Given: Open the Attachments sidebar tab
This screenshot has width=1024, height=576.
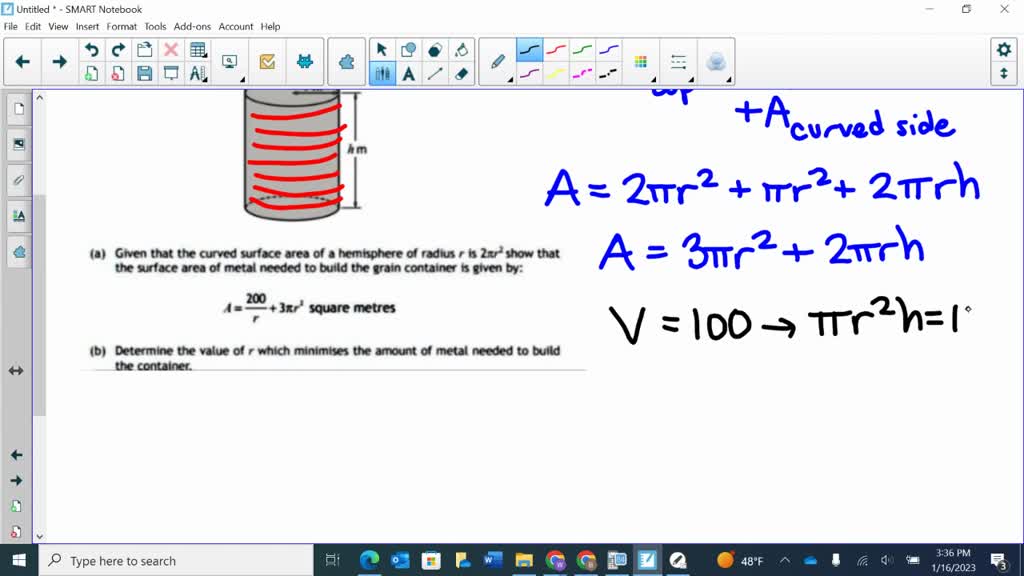Looking at the screenshot, I should 20,178.
